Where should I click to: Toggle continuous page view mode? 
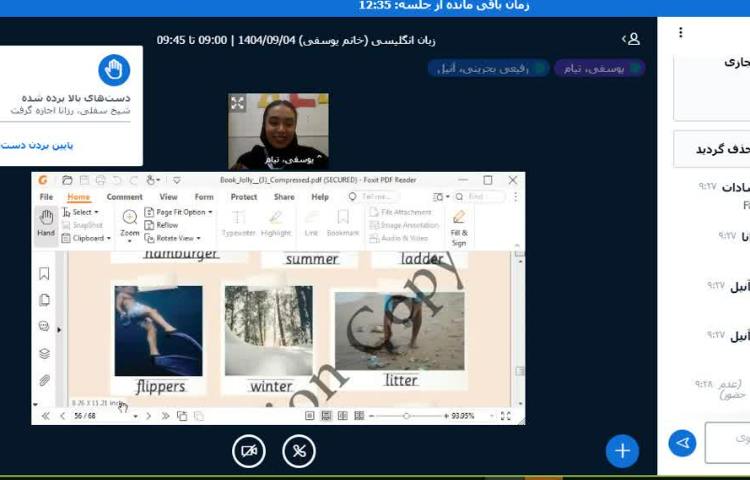(326, 416)
